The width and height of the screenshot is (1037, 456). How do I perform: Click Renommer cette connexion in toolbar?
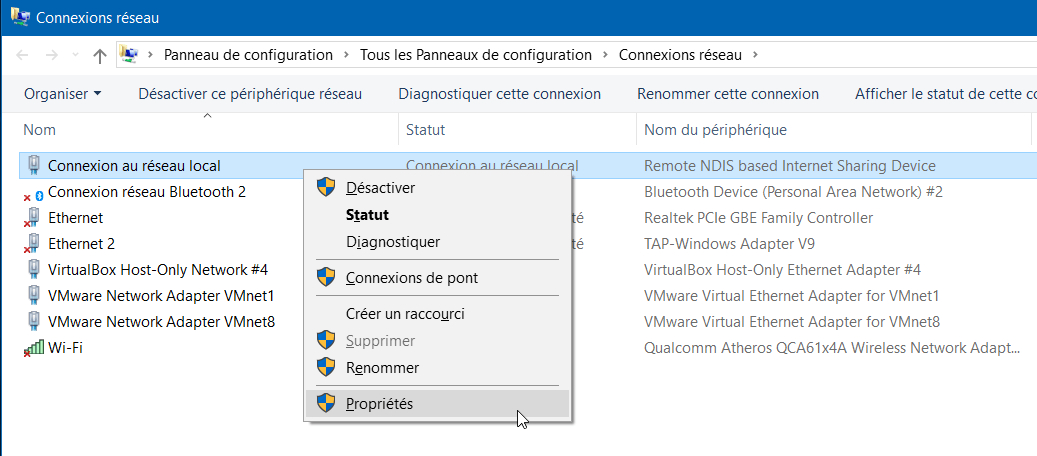click(728, 94)
